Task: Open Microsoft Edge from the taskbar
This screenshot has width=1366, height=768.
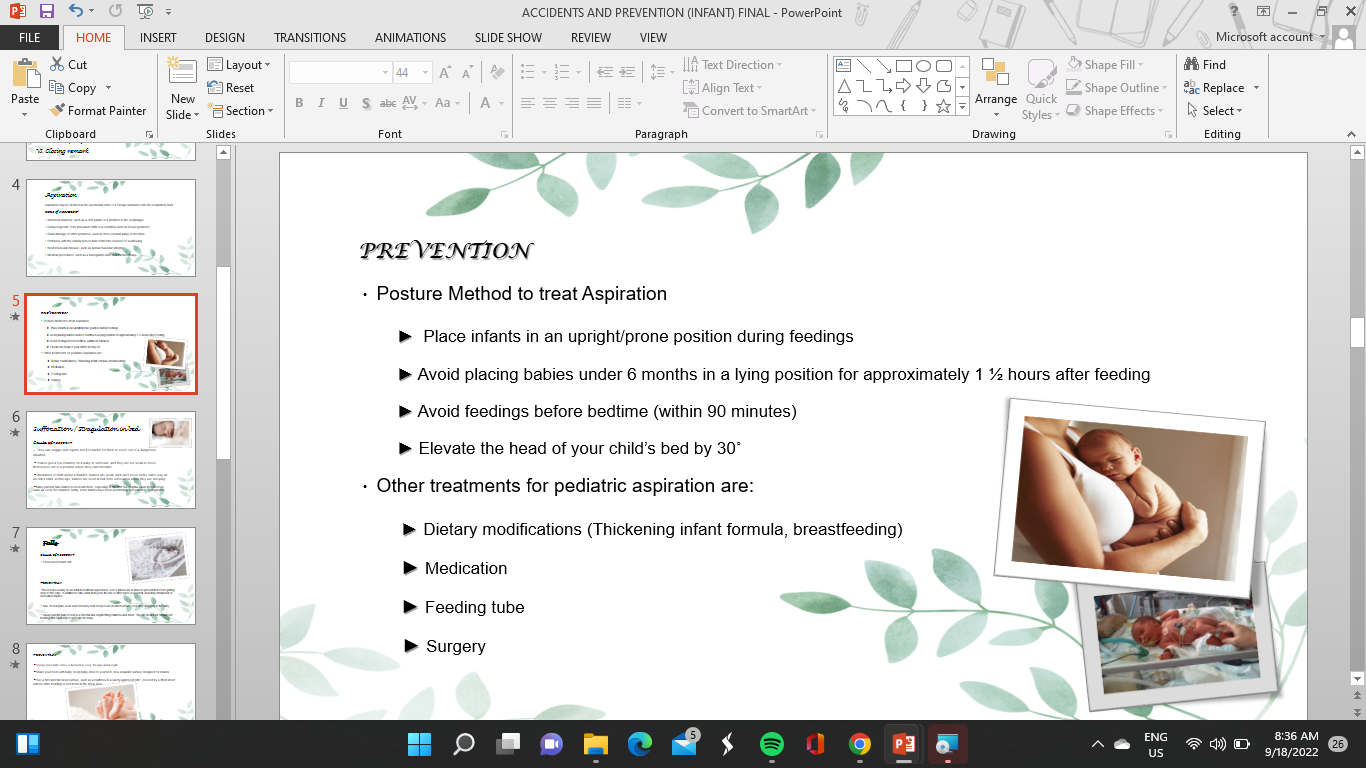Action: pyautogui.click(x=640, y=744)
